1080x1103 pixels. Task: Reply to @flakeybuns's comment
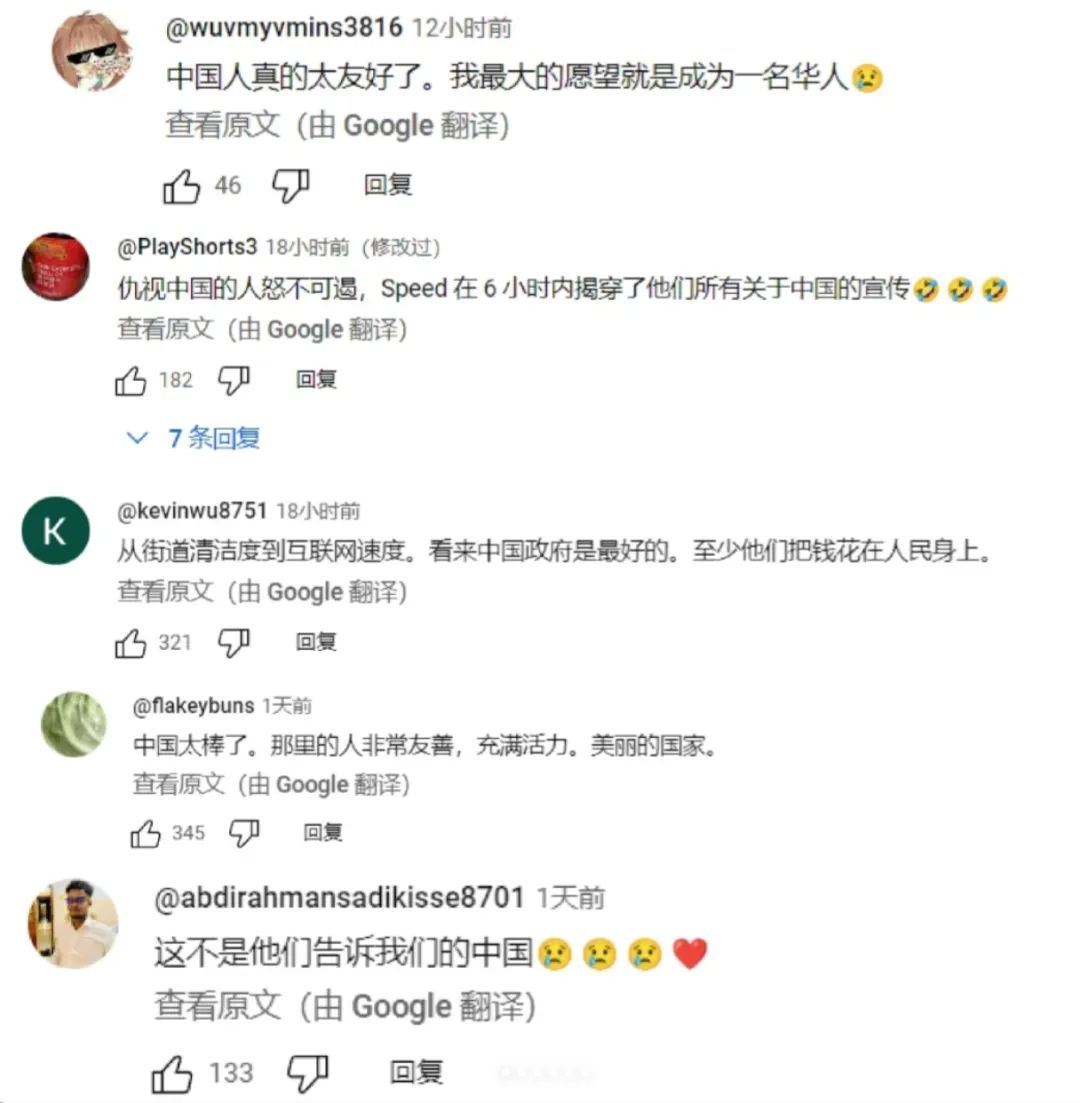point(323,833)
